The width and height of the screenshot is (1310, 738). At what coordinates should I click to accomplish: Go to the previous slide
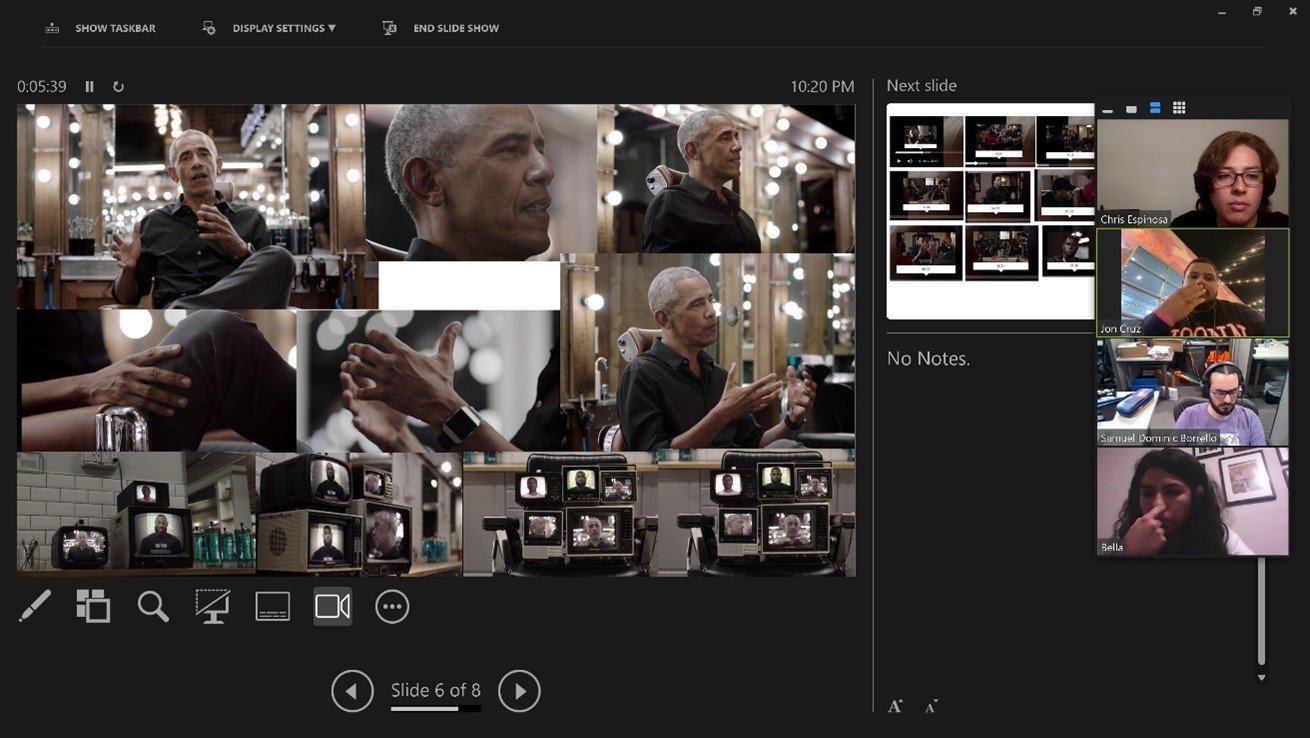352,691
